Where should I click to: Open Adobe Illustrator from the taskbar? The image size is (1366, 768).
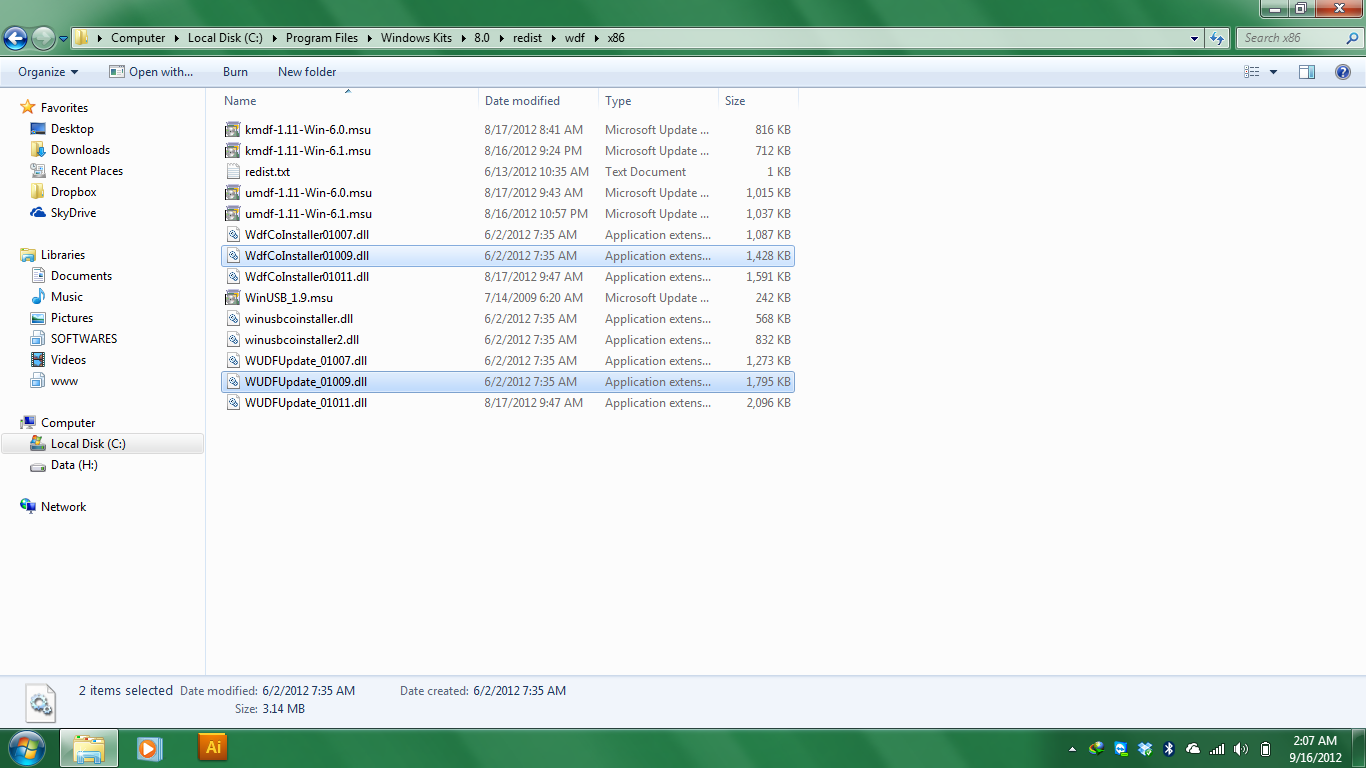(212, 748)
